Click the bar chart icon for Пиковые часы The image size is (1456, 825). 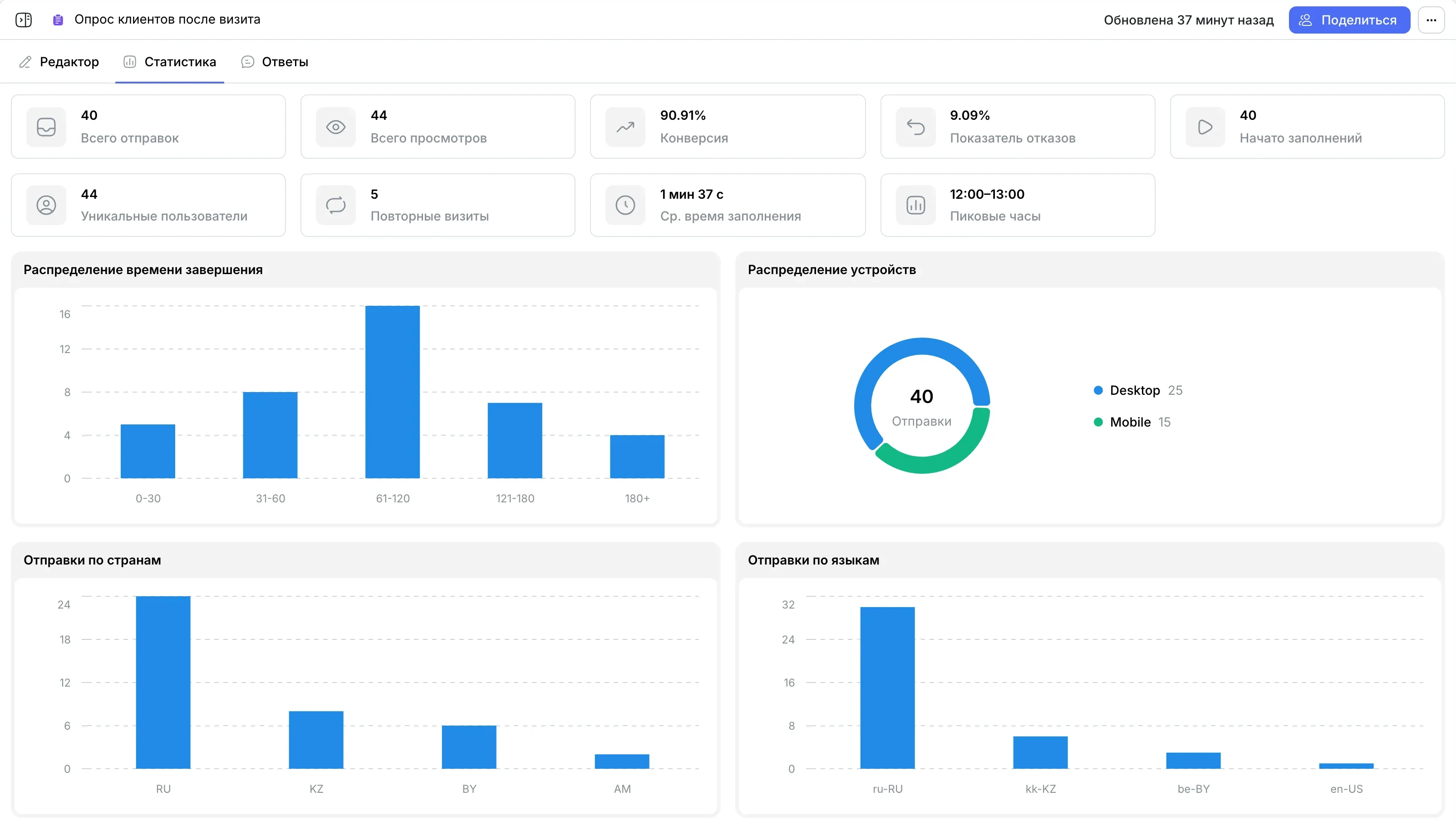[x=915, y=205]
